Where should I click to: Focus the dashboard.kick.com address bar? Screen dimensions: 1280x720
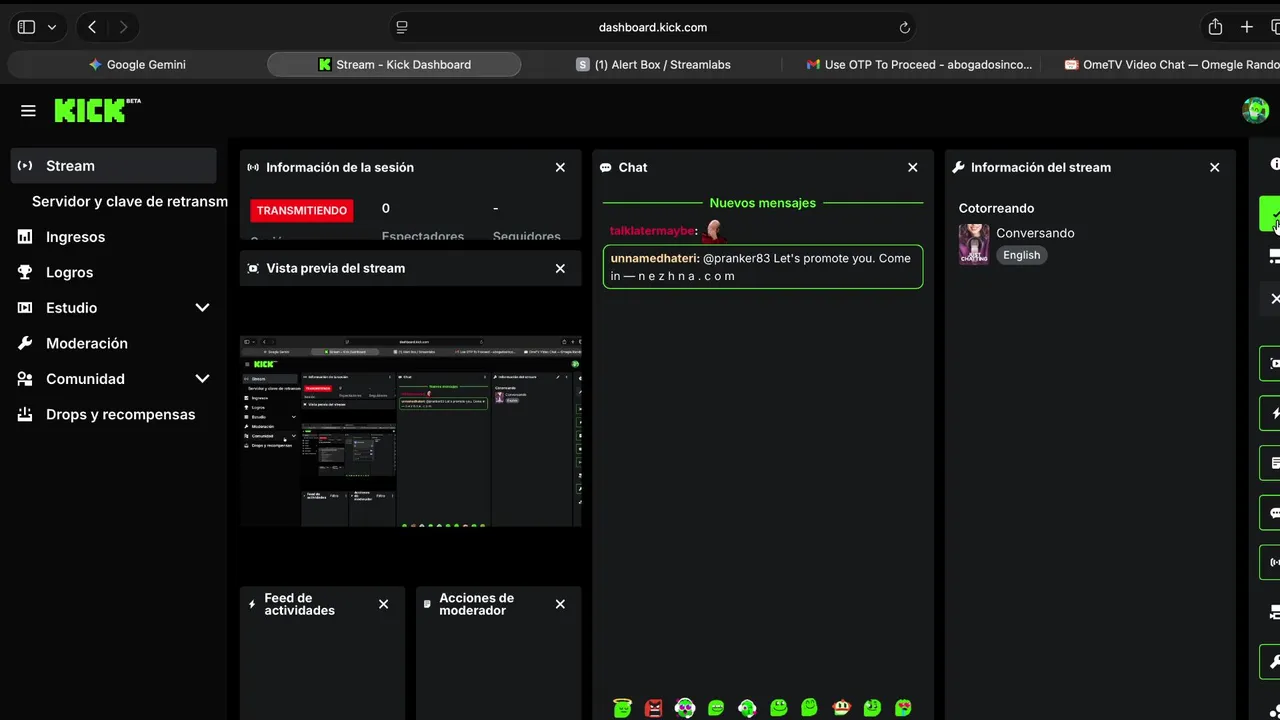[652, 27]
